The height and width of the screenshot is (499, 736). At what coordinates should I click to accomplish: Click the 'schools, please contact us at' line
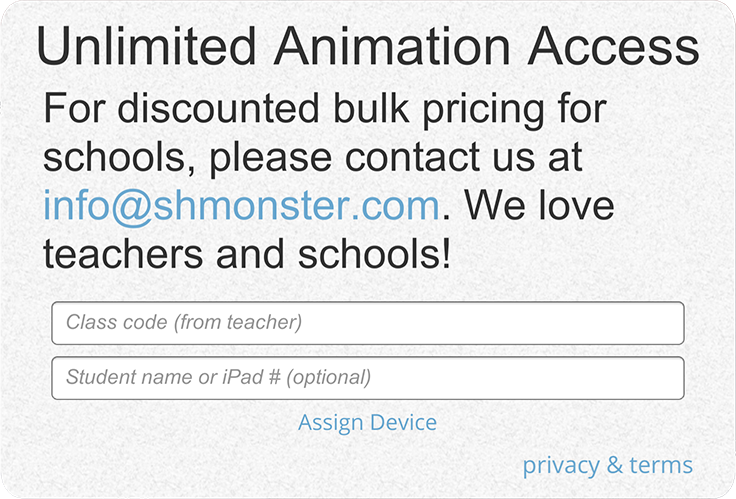(313, 157)
